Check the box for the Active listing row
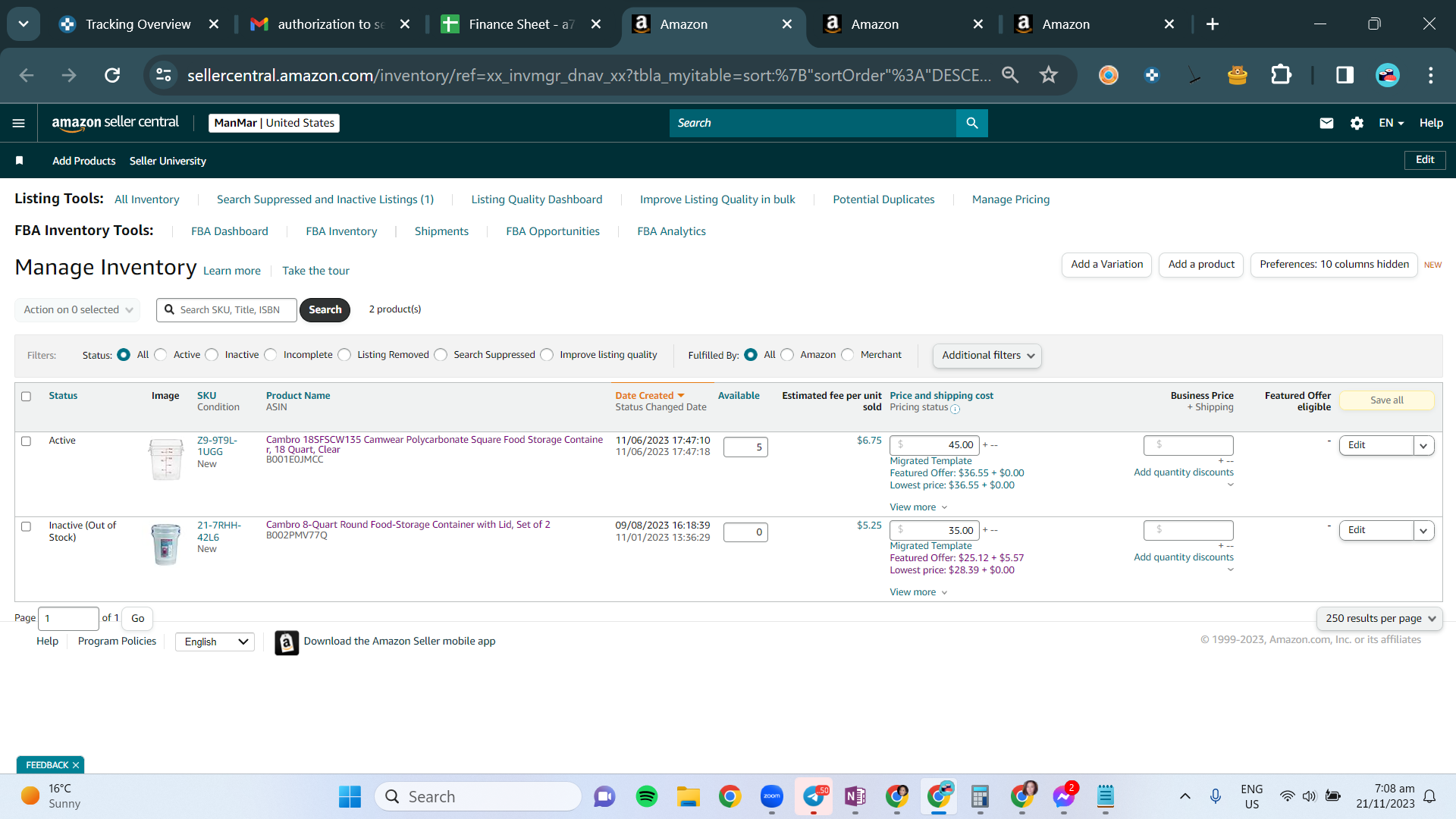Screen dimensions: 1456x819 pos(27,441)
